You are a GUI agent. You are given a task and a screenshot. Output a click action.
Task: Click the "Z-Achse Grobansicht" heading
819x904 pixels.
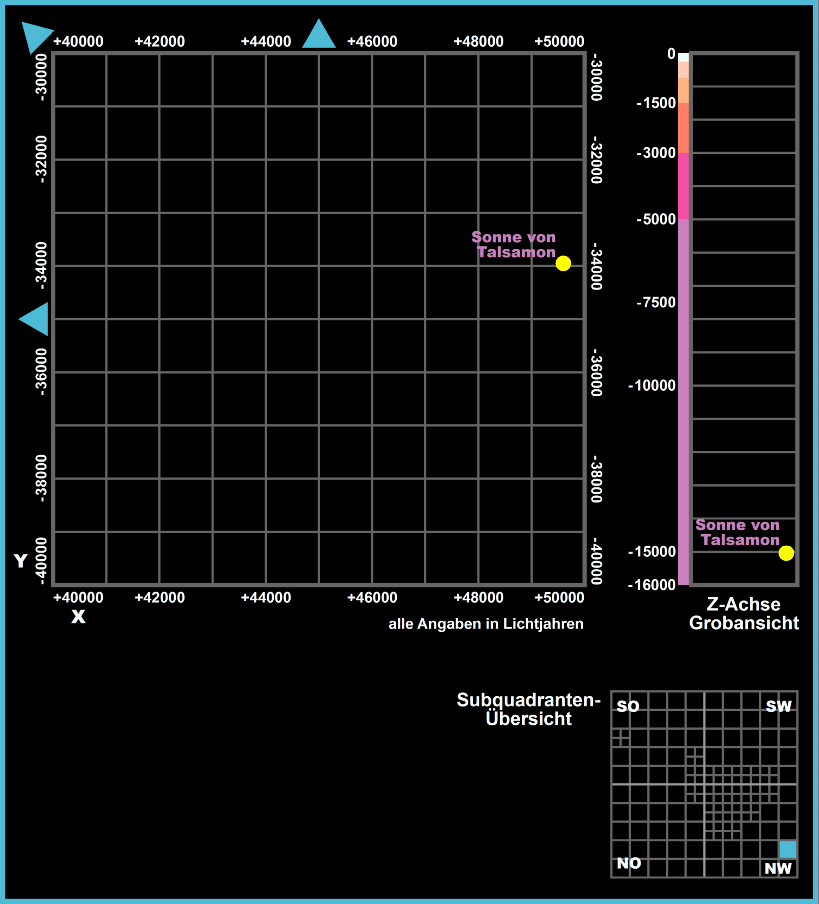pos(744,614)
